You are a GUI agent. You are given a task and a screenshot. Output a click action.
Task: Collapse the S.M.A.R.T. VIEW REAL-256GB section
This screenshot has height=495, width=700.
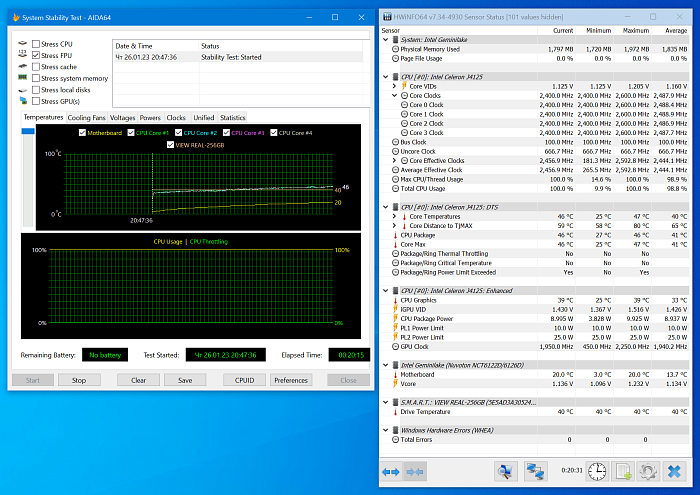(x=386, y=402)
